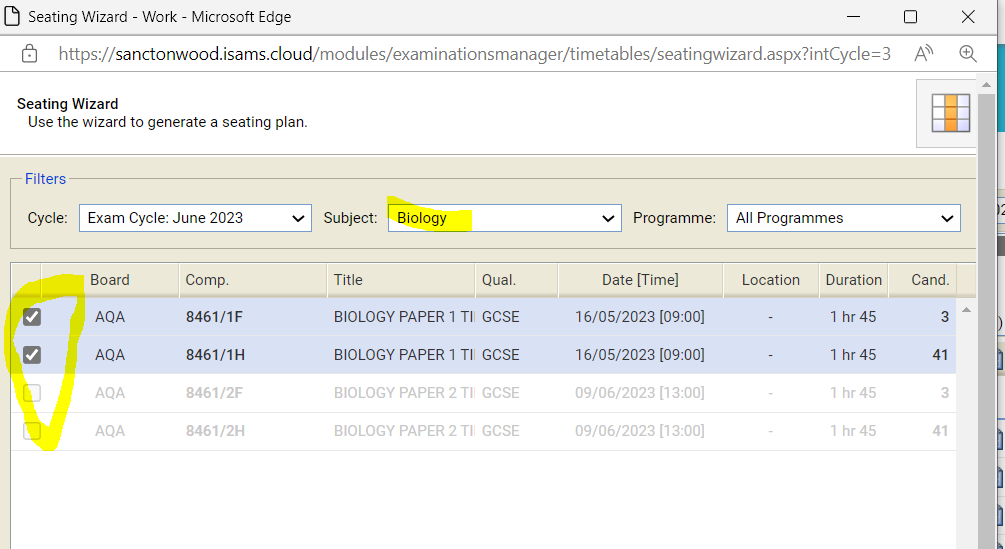Click the page document icon in title bar
The image size is (1005, 549).
pyautogui.click(x=13, y=17)
